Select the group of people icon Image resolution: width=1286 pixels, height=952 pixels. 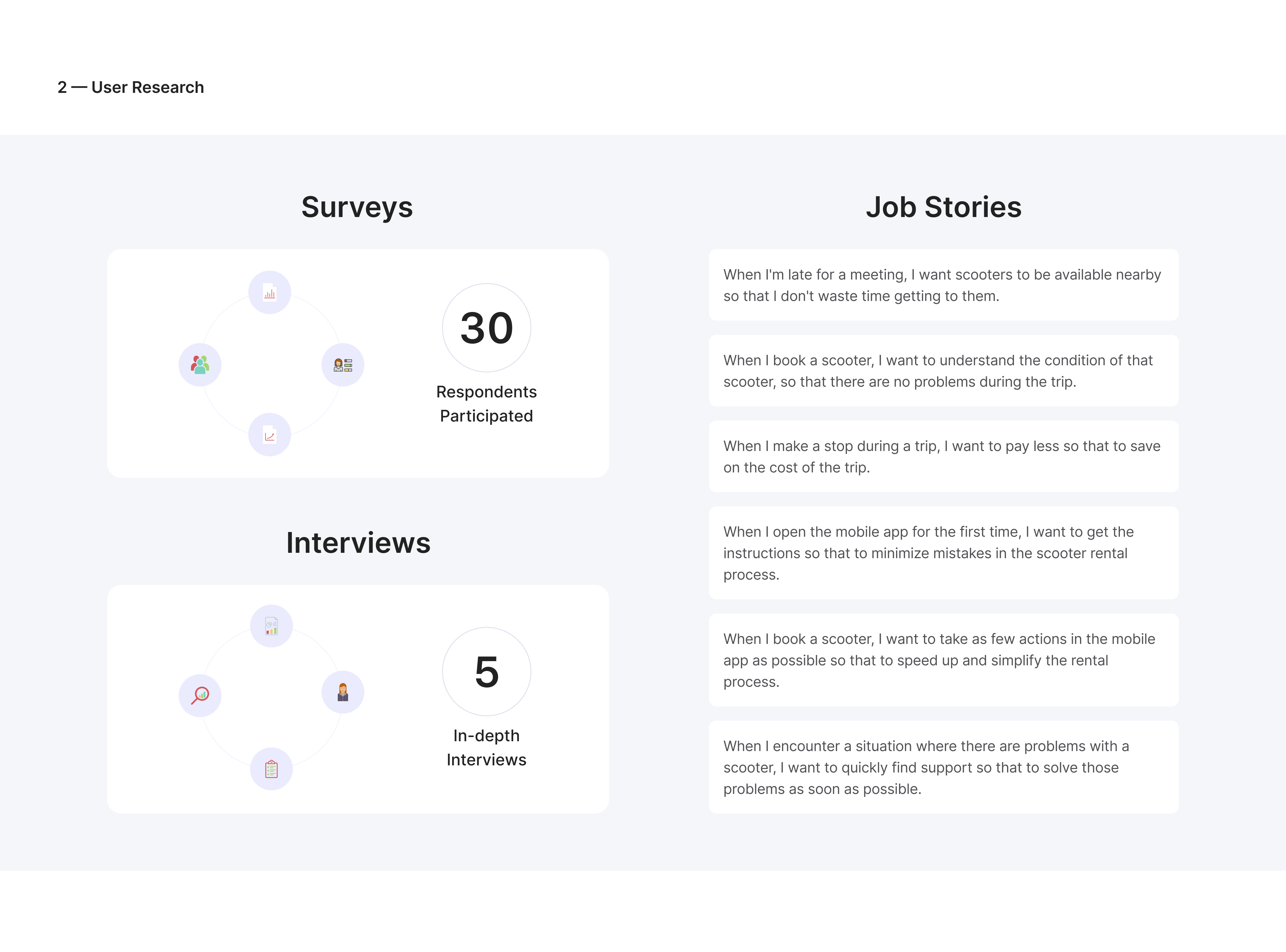tap(200, 365)
